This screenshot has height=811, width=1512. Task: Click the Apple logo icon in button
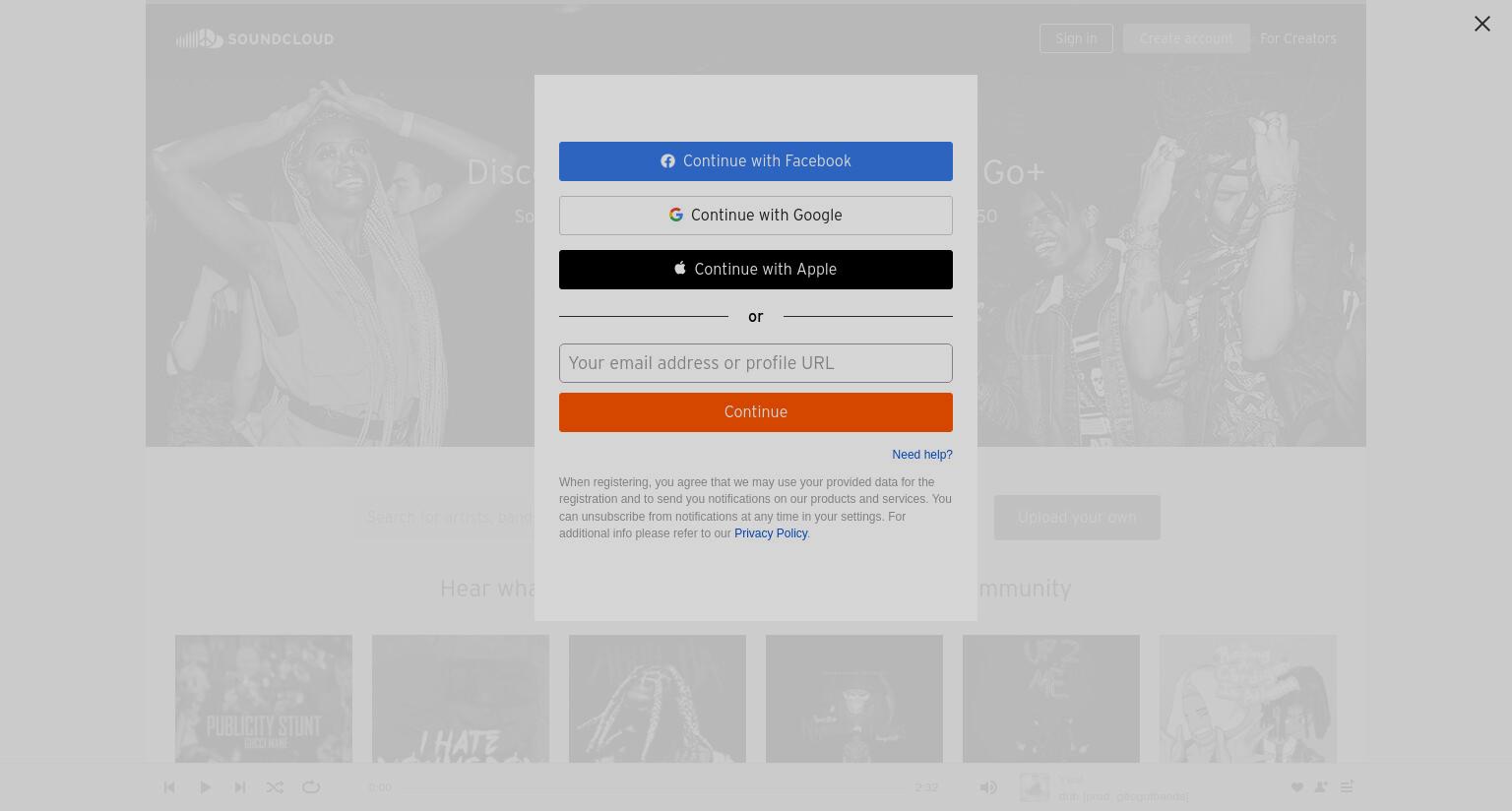[x=679, y=268]
